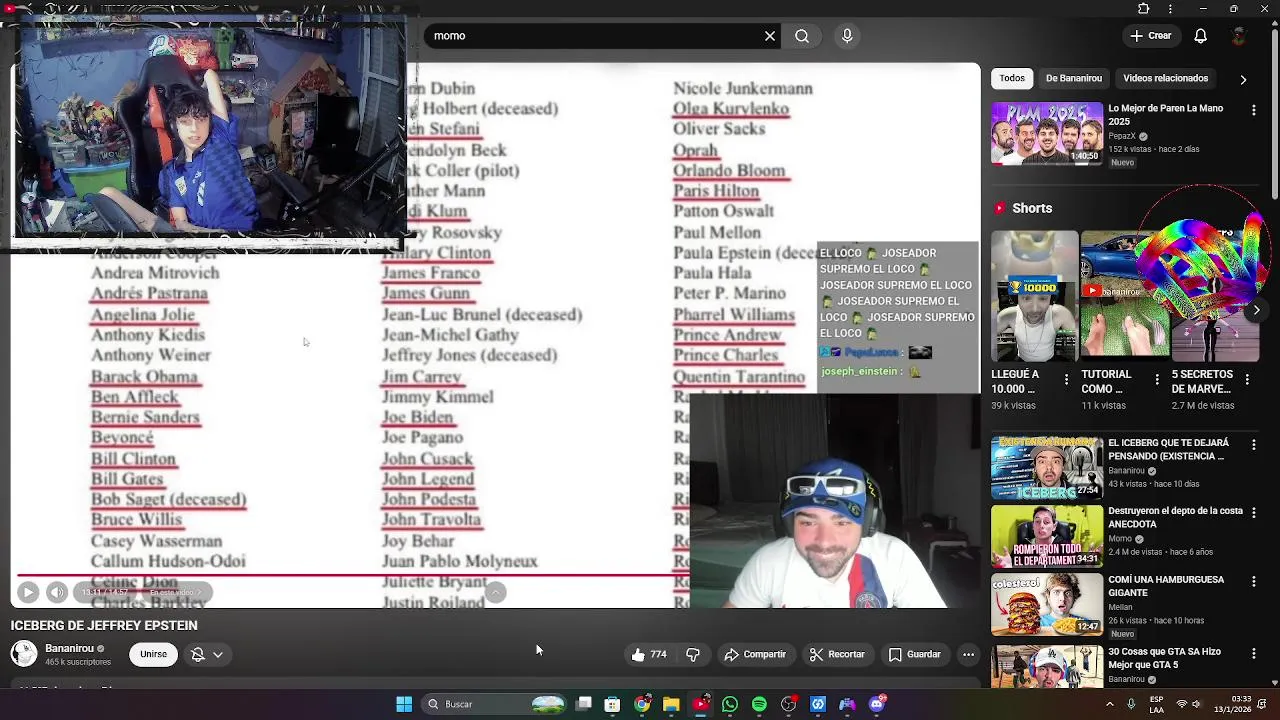Open more actions ellipsis under video
The width and height of the screenshot is (1280, 720).
click(968, 654)
